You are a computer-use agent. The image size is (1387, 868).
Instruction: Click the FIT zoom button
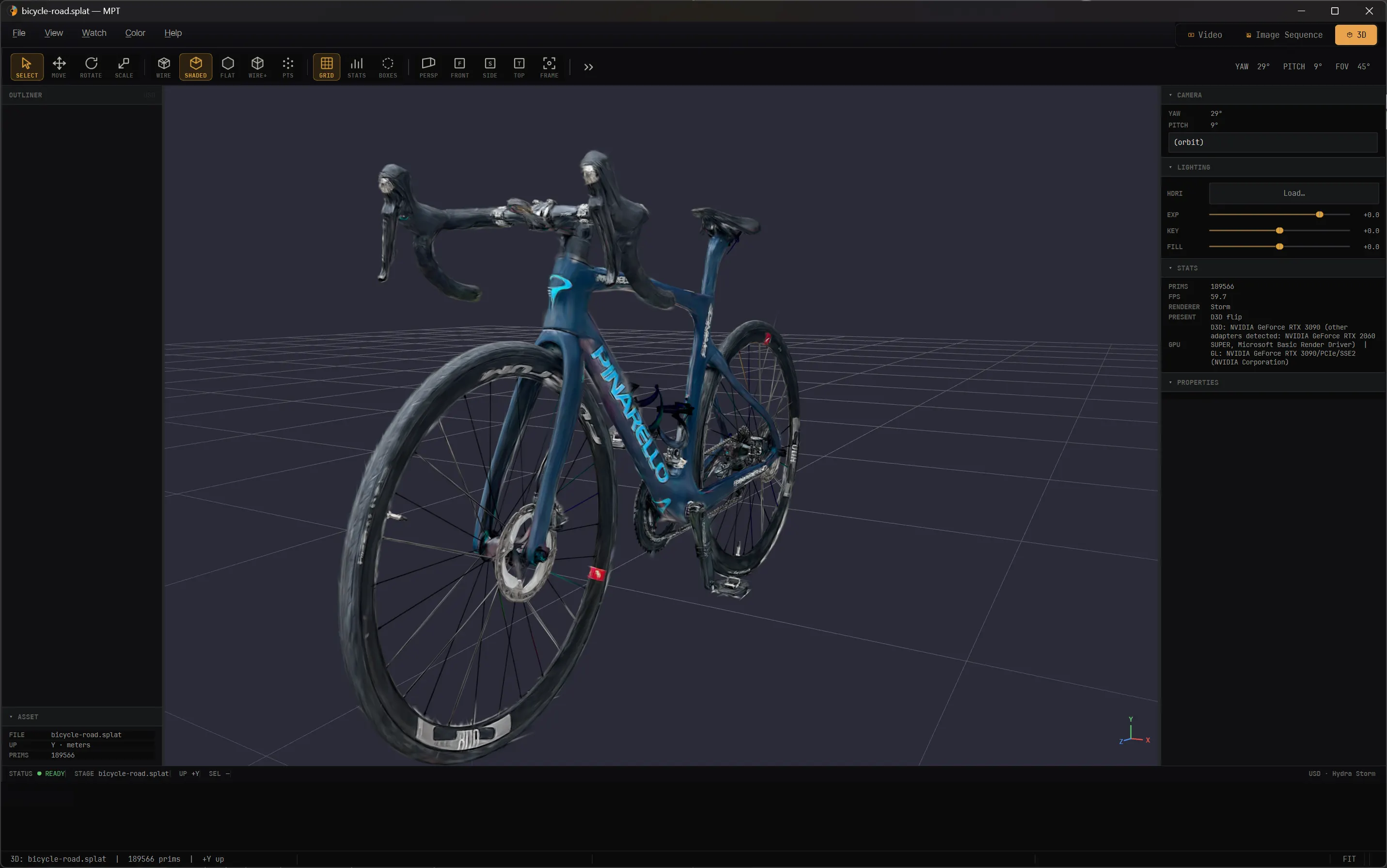click(x=1349, y=859)
